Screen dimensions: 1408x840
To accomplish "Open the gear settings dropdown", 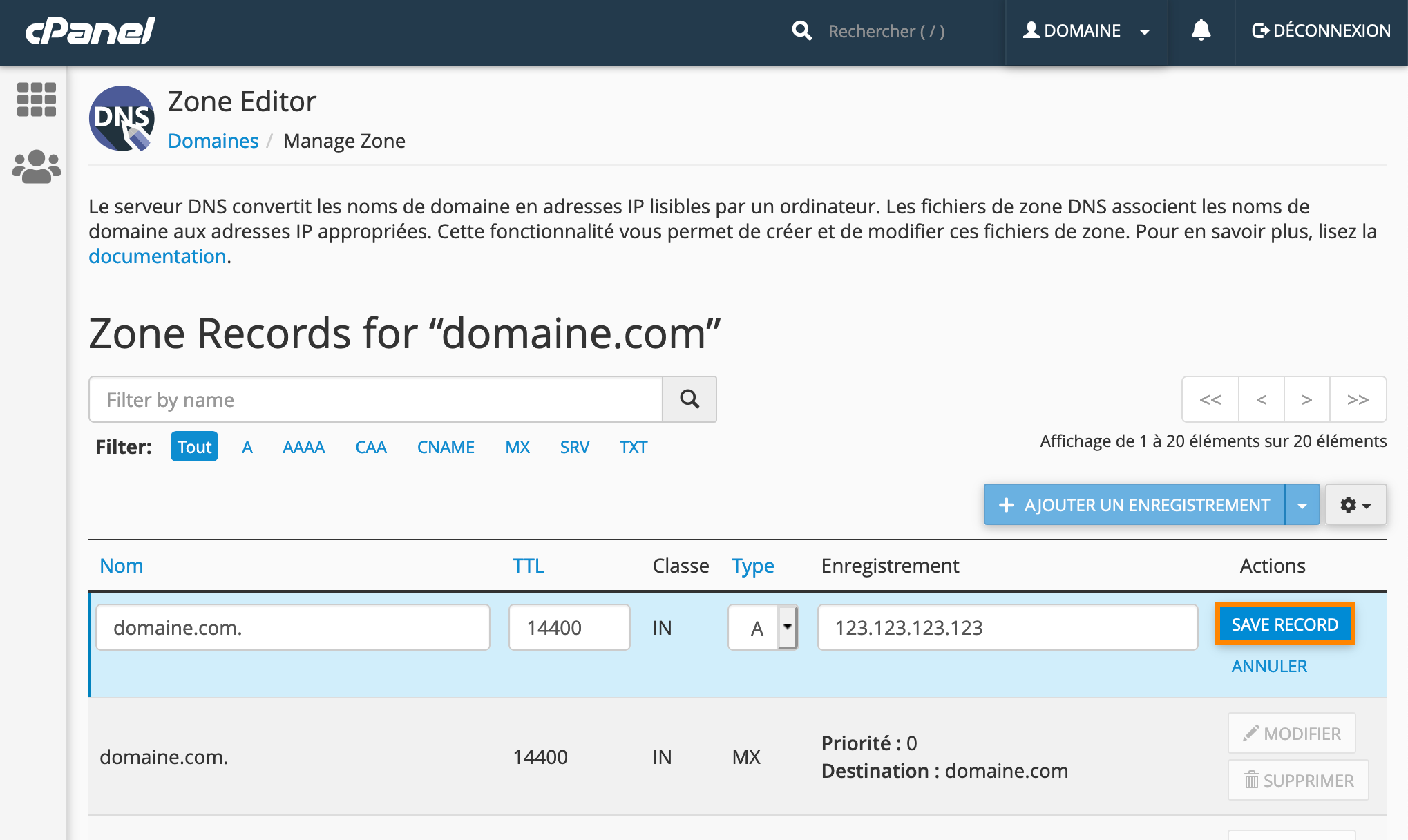I will click(1355, 505).
